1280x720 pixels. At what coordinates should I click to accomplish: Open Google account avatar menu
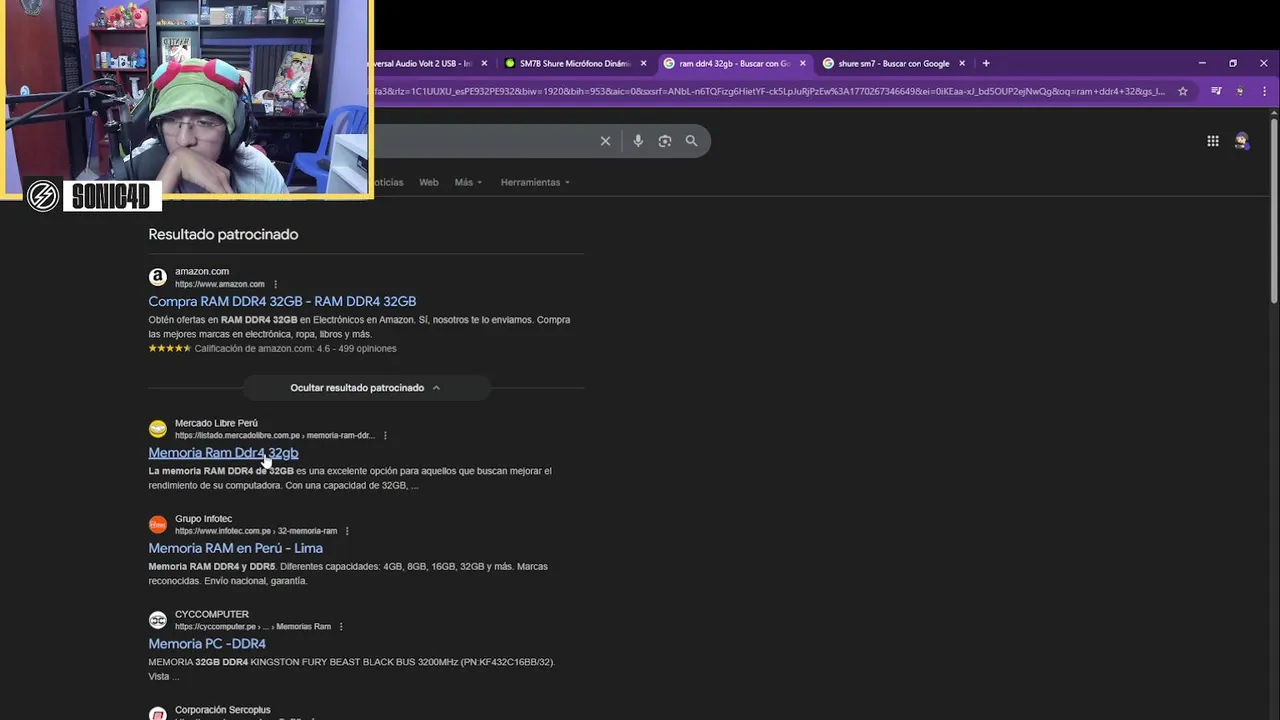click(x=1242, y=141)
